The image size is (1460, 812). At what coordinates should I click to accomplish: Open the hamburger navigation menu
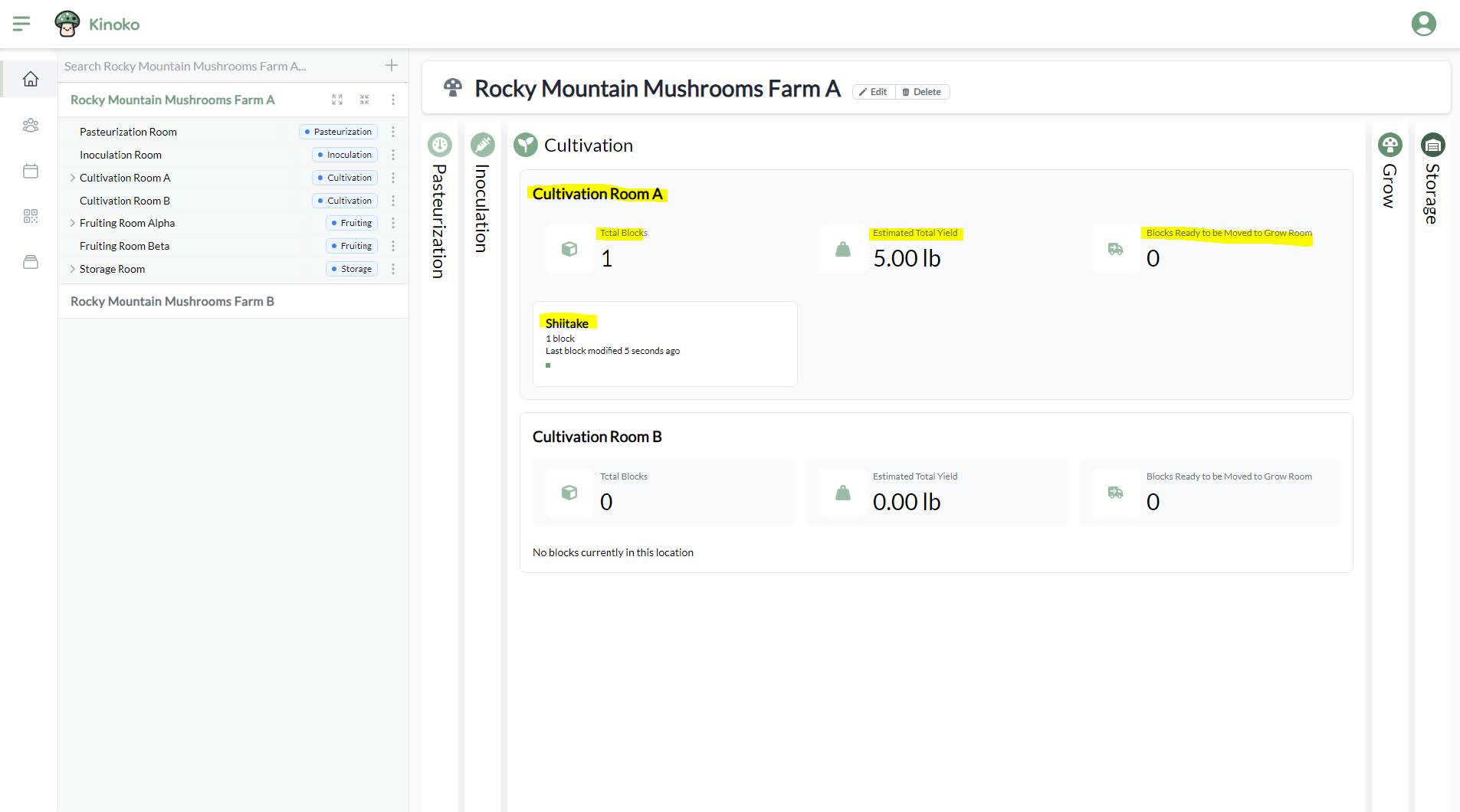[21, 24]
